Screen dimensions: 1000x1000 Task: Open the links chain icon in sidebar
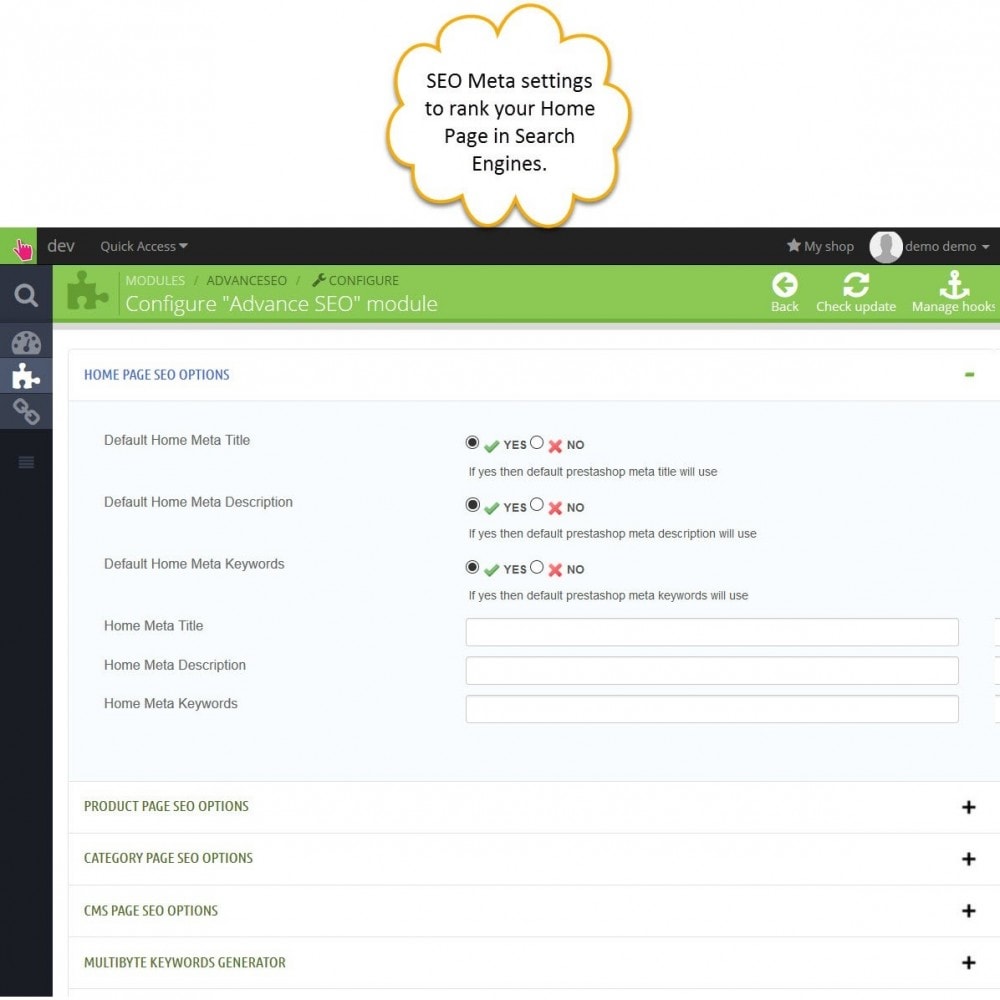pos(25,411)
